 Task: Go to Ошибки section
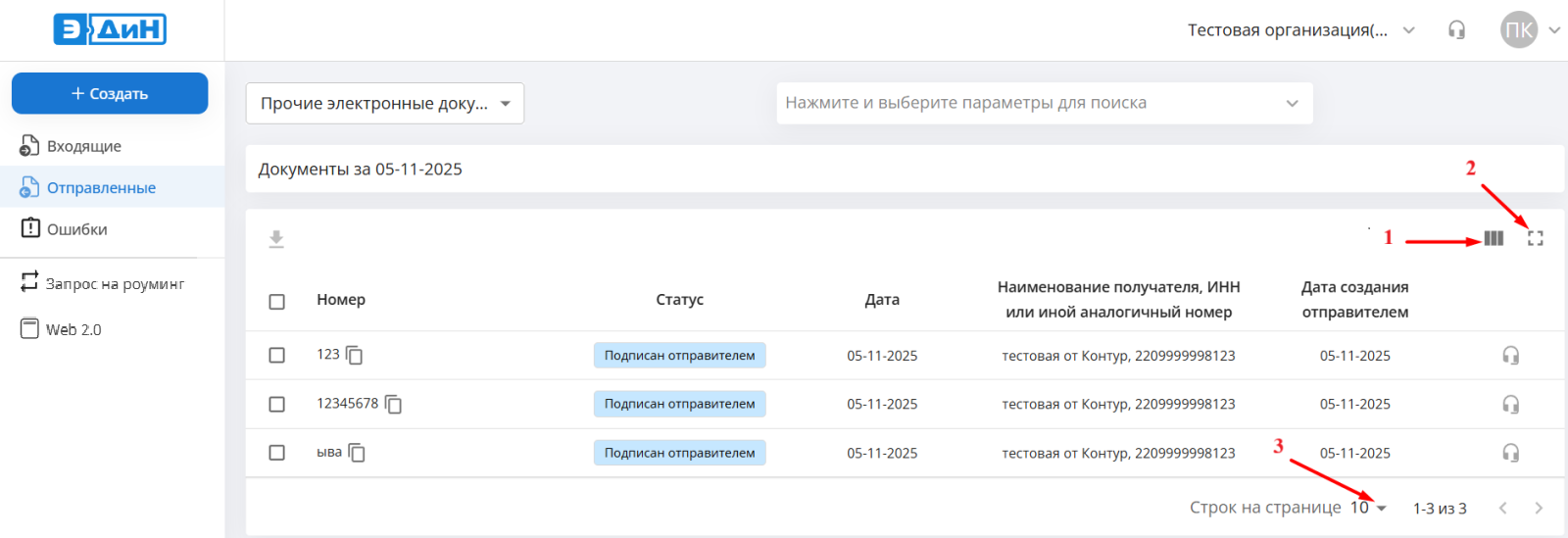coord(76,229)
